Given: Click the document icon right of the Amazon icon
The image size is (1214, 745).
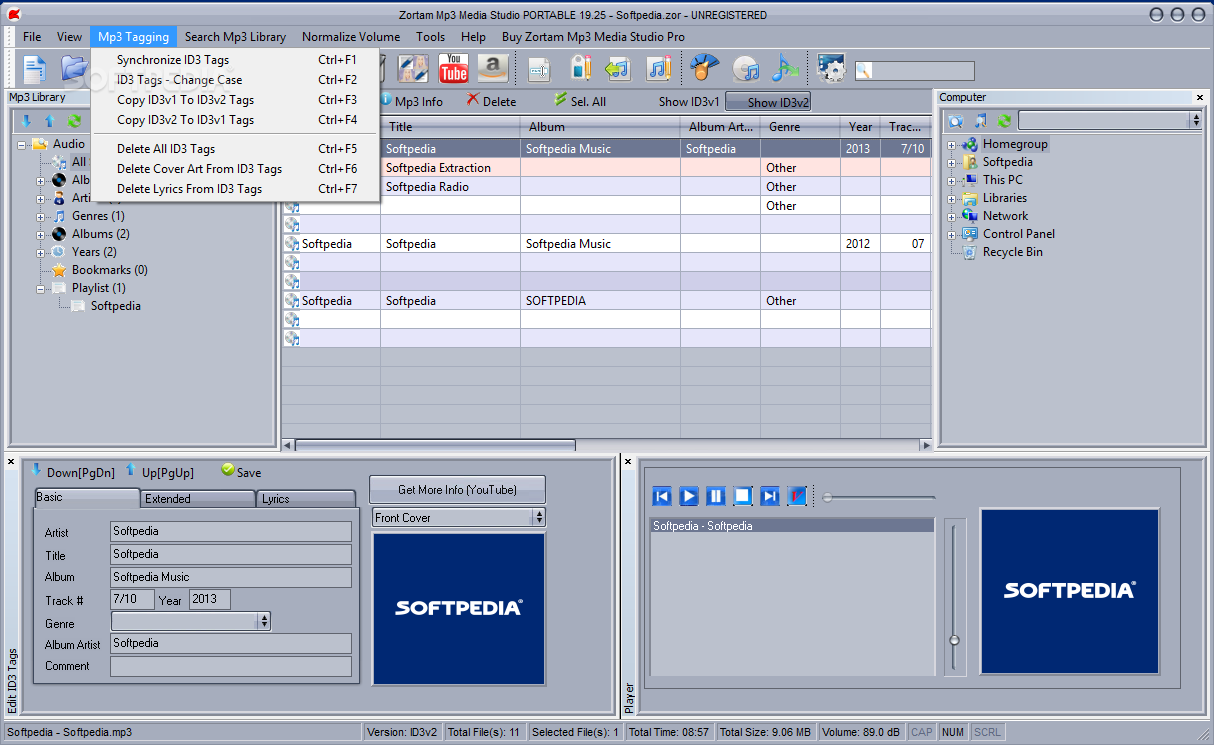Looking at the screenshot, I should pyautogui.click(x=540, y=68).
